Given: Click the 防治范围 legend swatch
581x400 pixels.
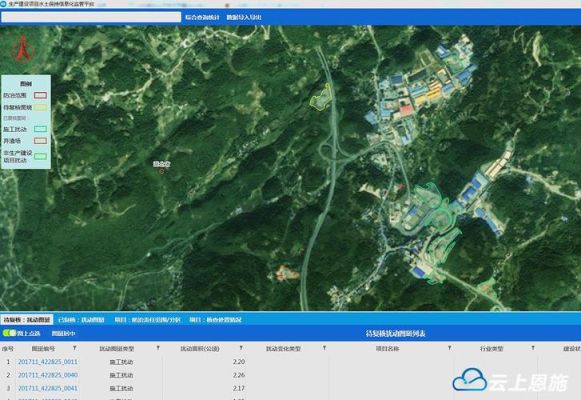Looking at the screenshot, I should 40,96.
